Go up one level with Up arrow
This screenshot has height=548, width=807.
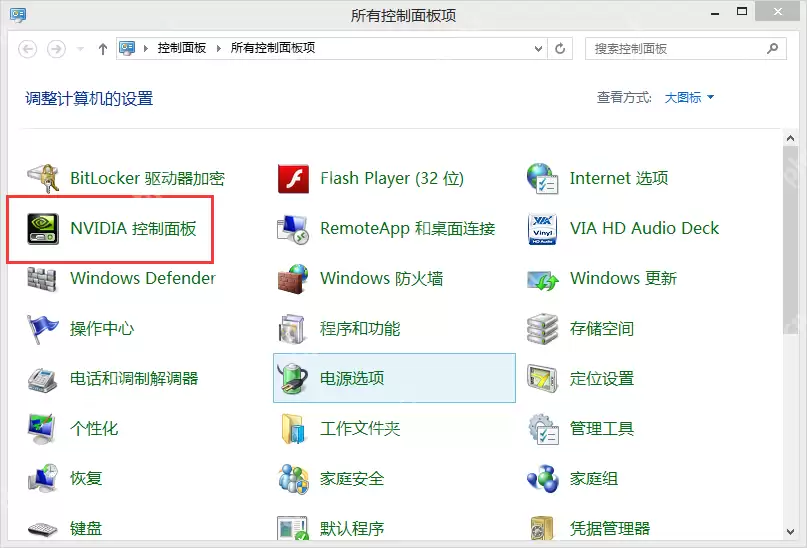pos(103,49)
